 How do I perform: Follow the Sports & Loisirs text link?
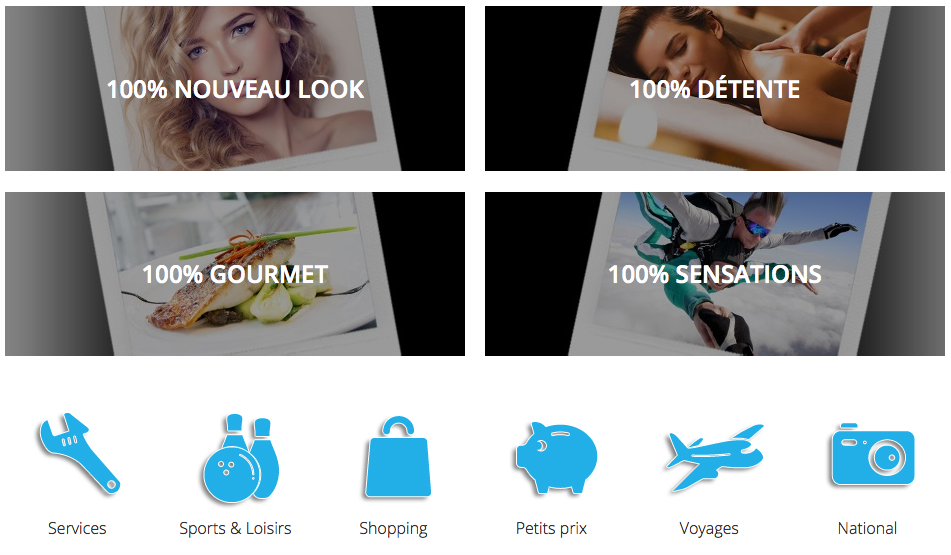tap(235, 528)
